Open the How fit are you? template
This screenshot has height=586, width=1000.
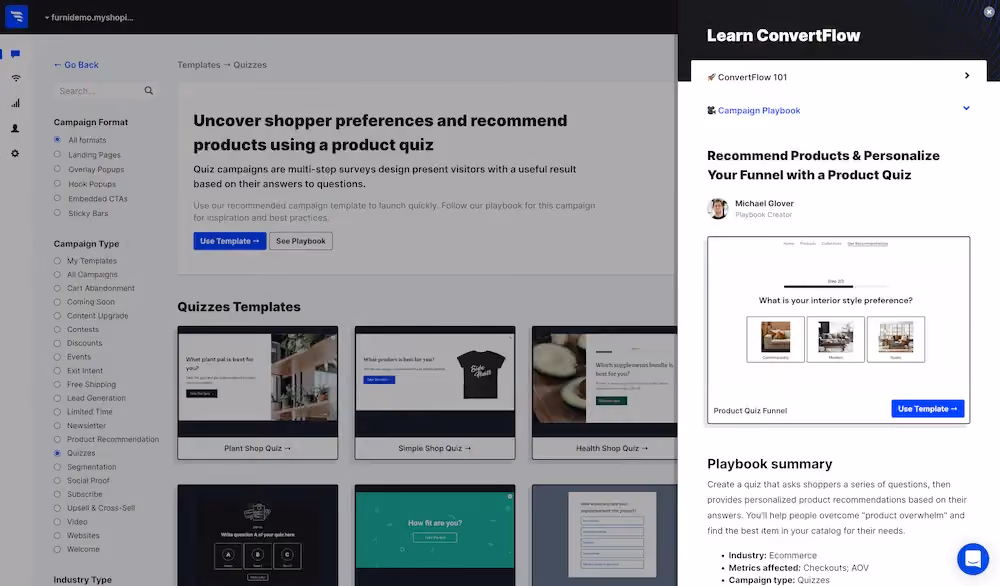click(x=435, y=535)
